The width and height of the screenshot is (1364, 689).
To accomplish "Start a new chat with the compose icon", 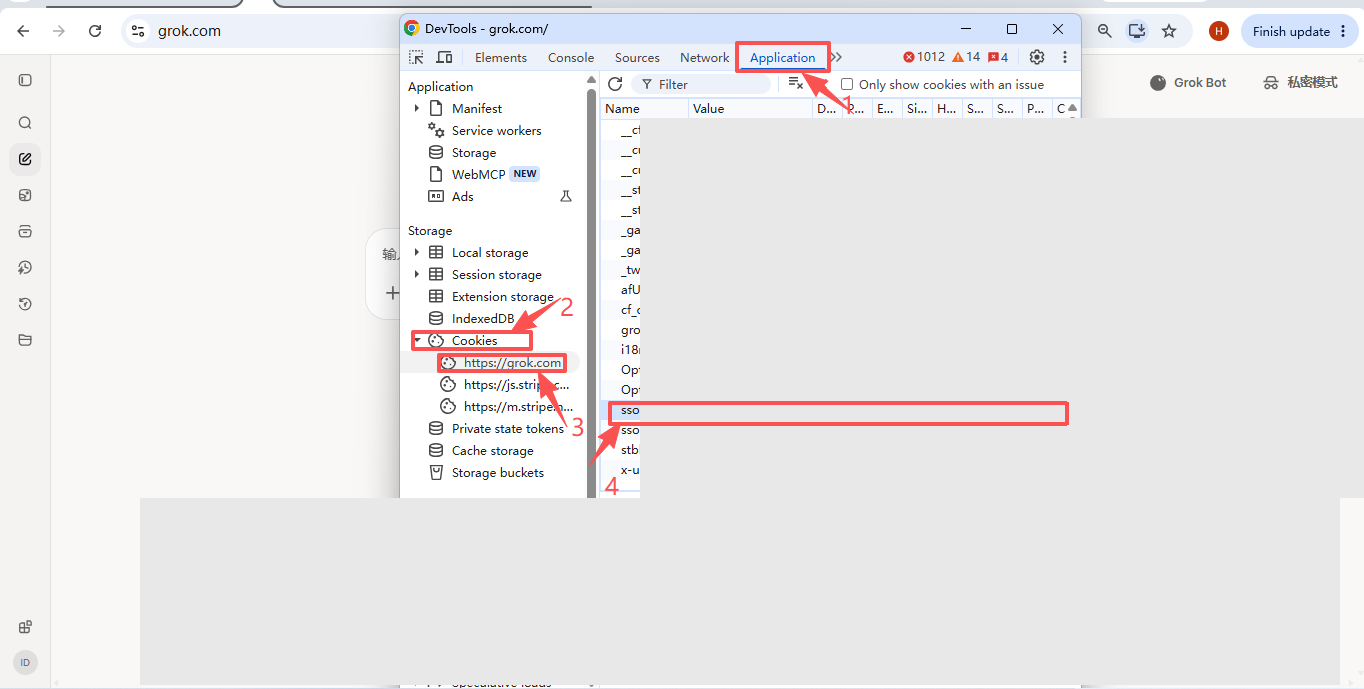I will click(25, 158).
